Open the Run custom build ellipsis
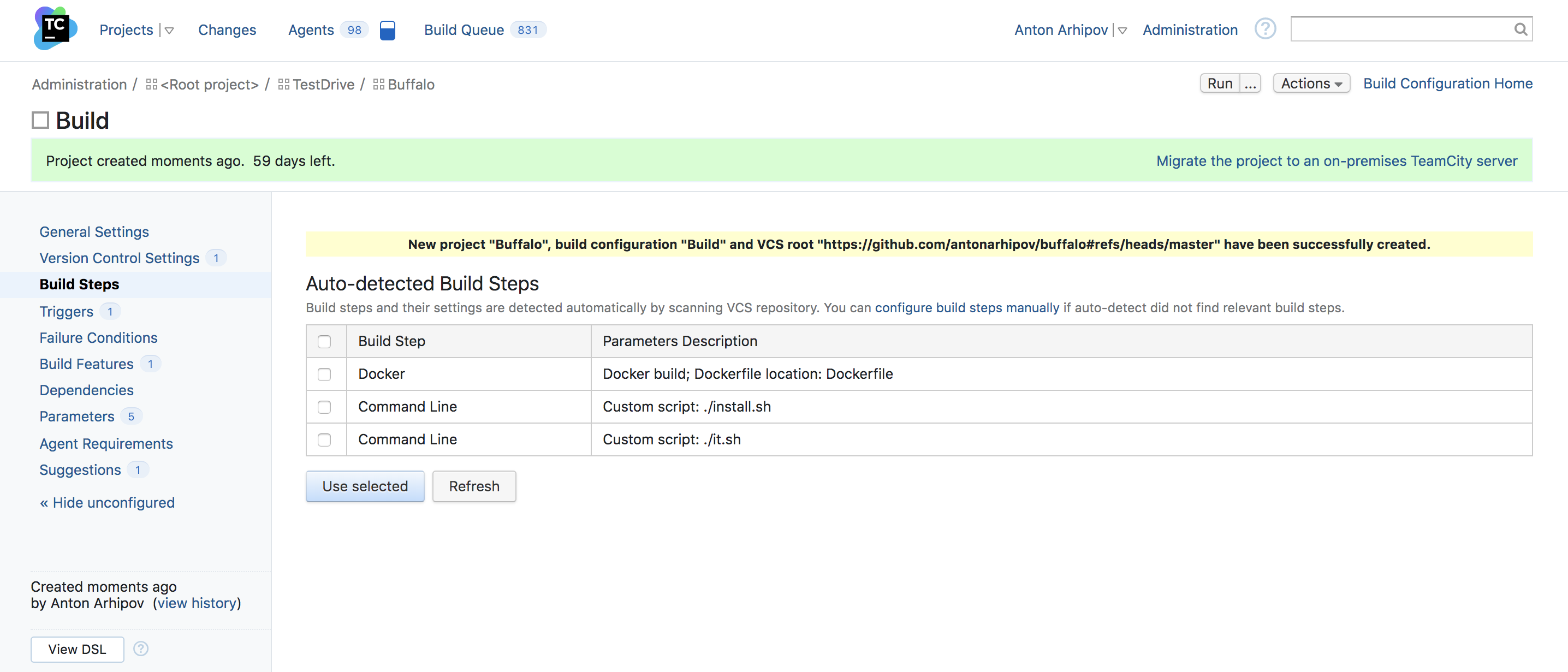Image resolution: width=1568 pixels, height=672 pixels. coord(1250,84)
